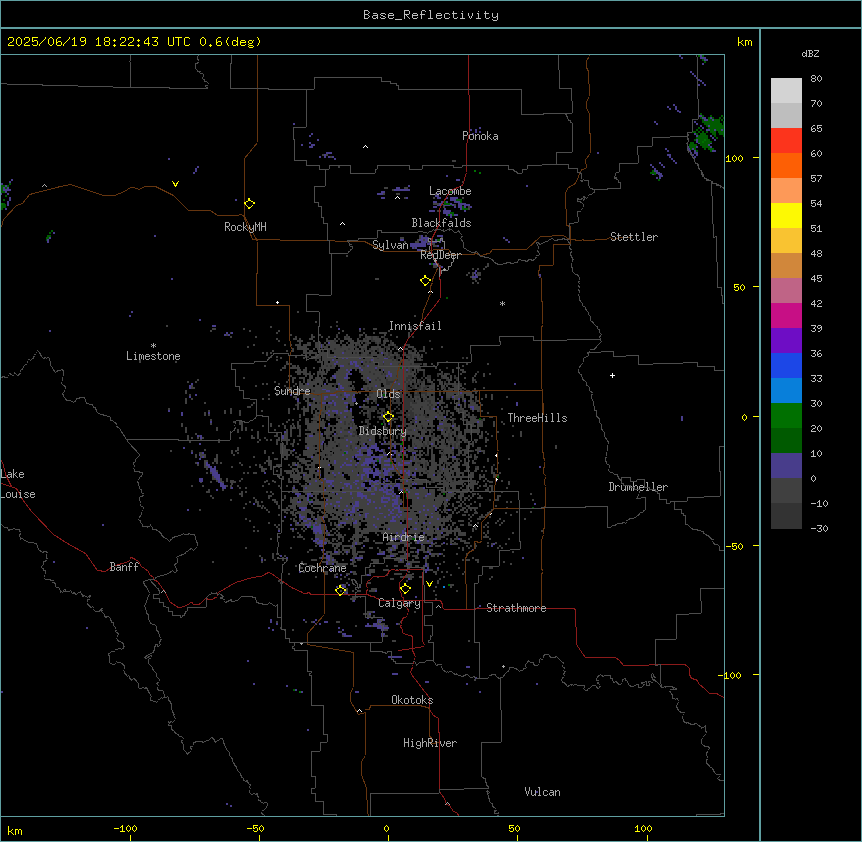Select the light blue 33 dBZ legend swatch
The width and height of the screenshot is (862, 842).
coord(786,390)
